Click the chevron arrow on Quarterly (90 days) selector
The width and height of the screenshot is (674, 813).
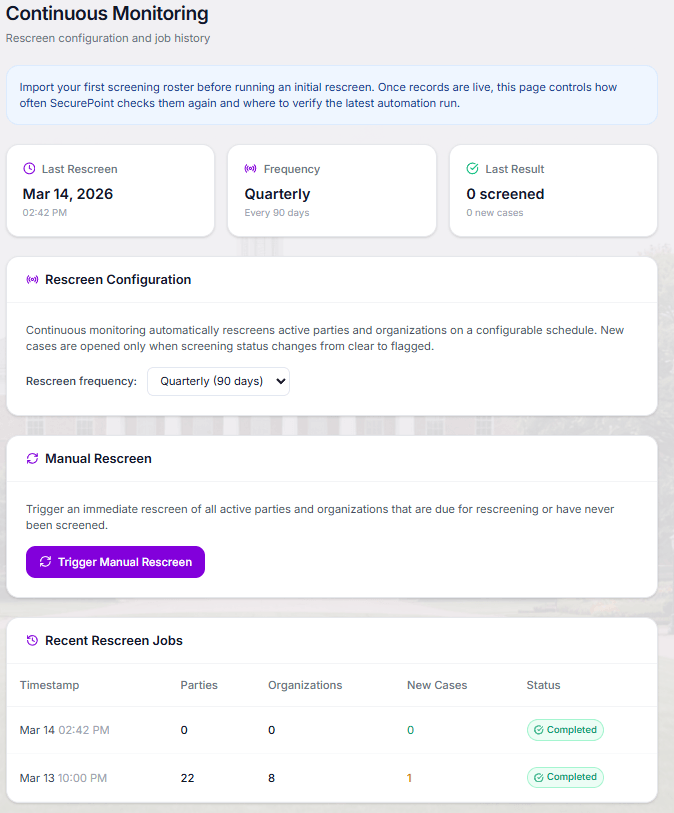(280, 381)
